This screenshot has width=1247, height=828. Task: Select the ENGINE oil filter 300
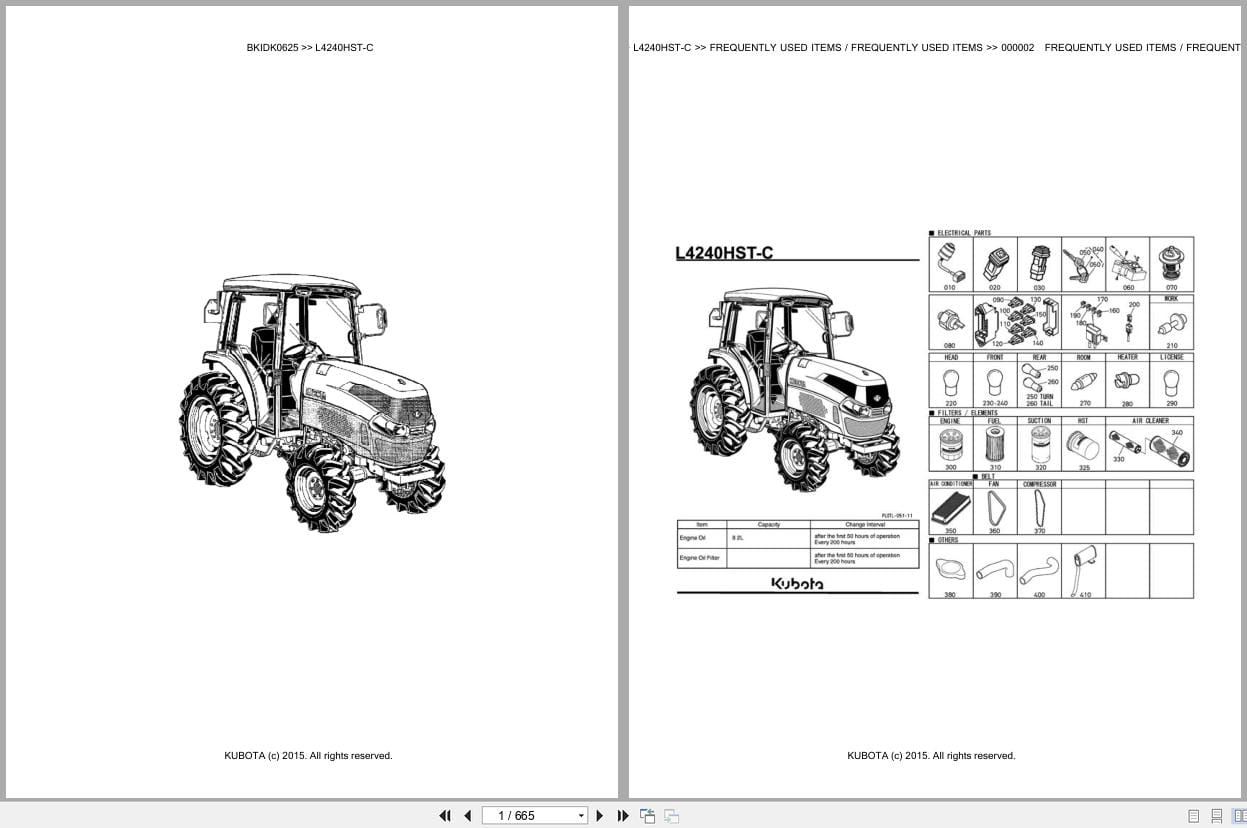950,445
